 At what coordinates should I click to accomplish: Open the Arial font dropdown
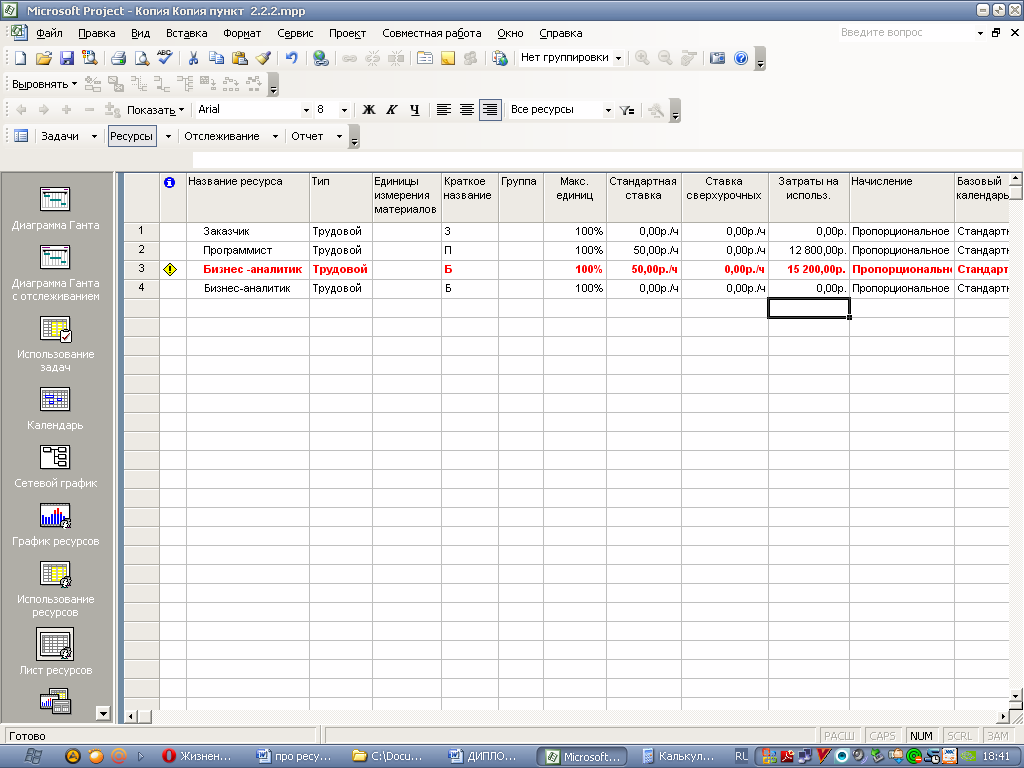[306, 110]
